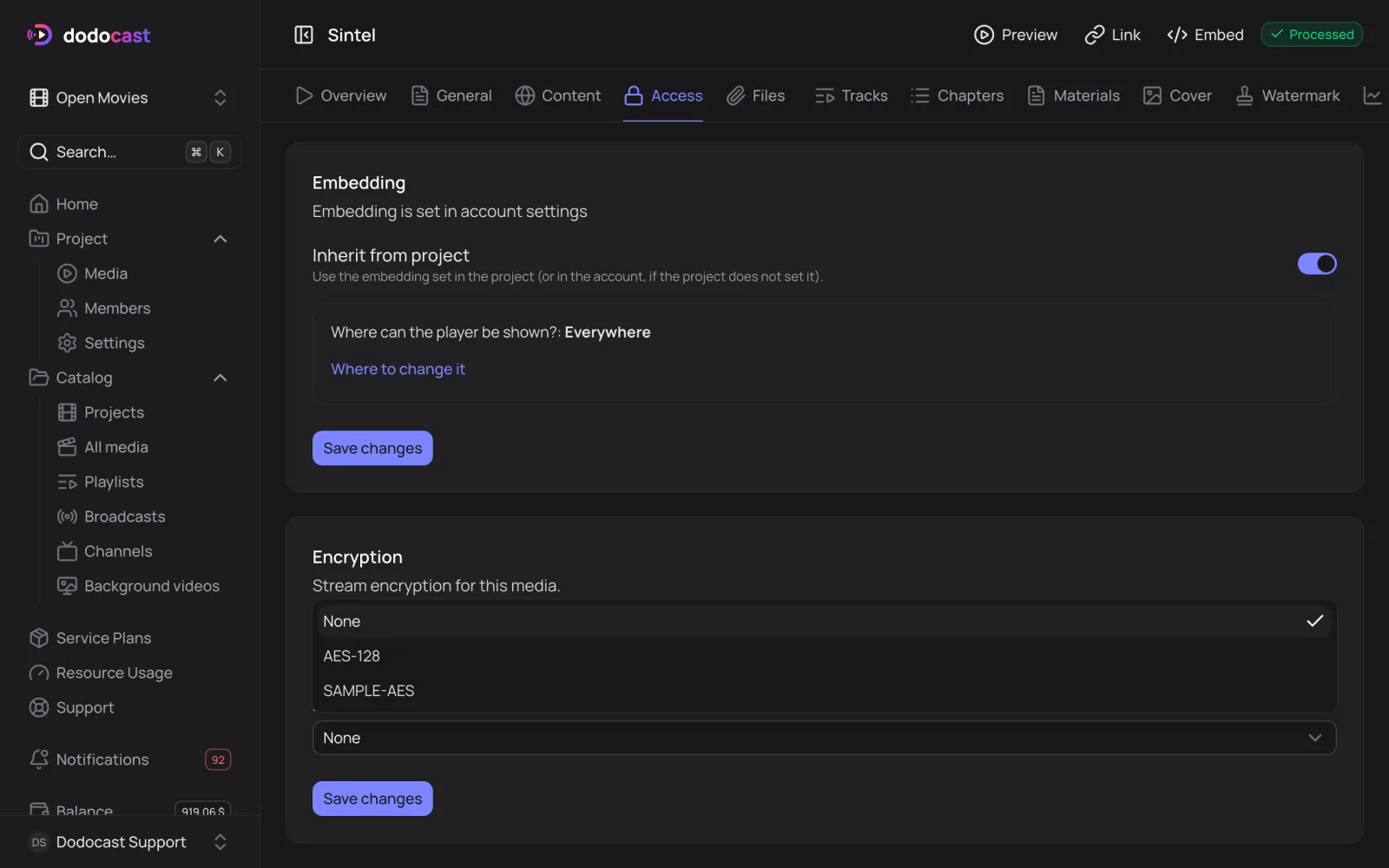Open the Open Movies project switcher
The image size is (1389, 868).
(130, 97)
